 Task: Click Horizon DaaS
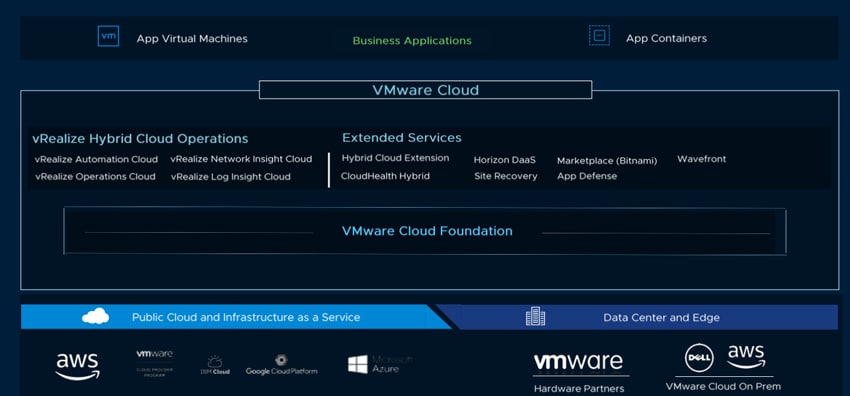pyautogui.click(x=505, y=160)
